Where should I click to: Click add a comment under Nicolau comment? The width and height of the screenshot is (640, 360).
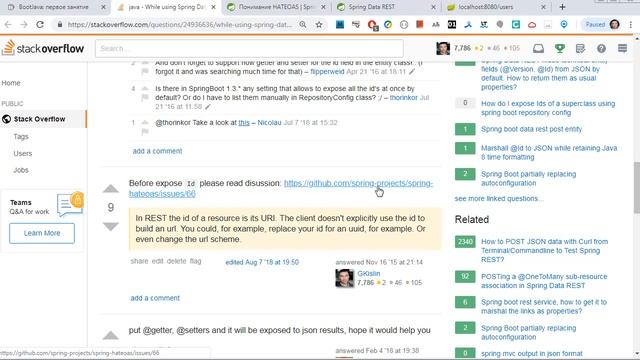click(x=158, y=151)
